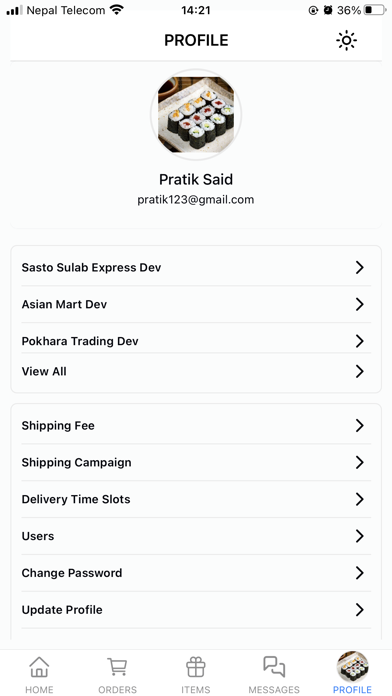
Task: Toggle the light/dark theme sun icon
Action: (x=346, y=41)
